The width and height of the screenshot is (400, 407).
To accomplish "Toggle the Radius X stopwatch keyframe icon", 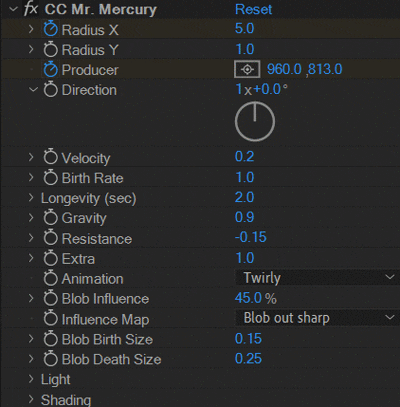I will (x=51, y=29).
